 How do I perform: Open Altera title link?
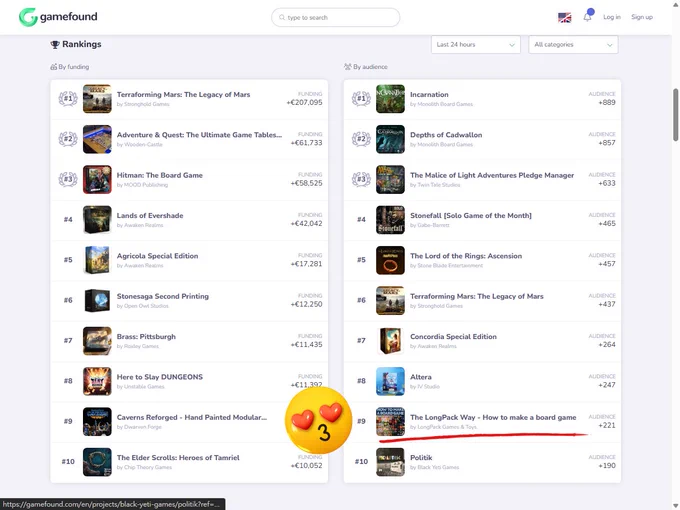[421, 377]
